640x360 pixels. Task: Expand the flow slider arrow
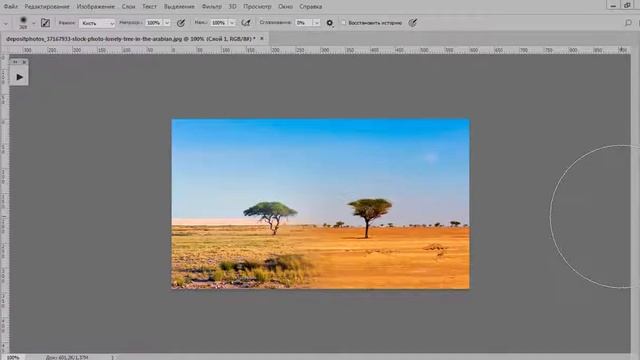(232, 23)
